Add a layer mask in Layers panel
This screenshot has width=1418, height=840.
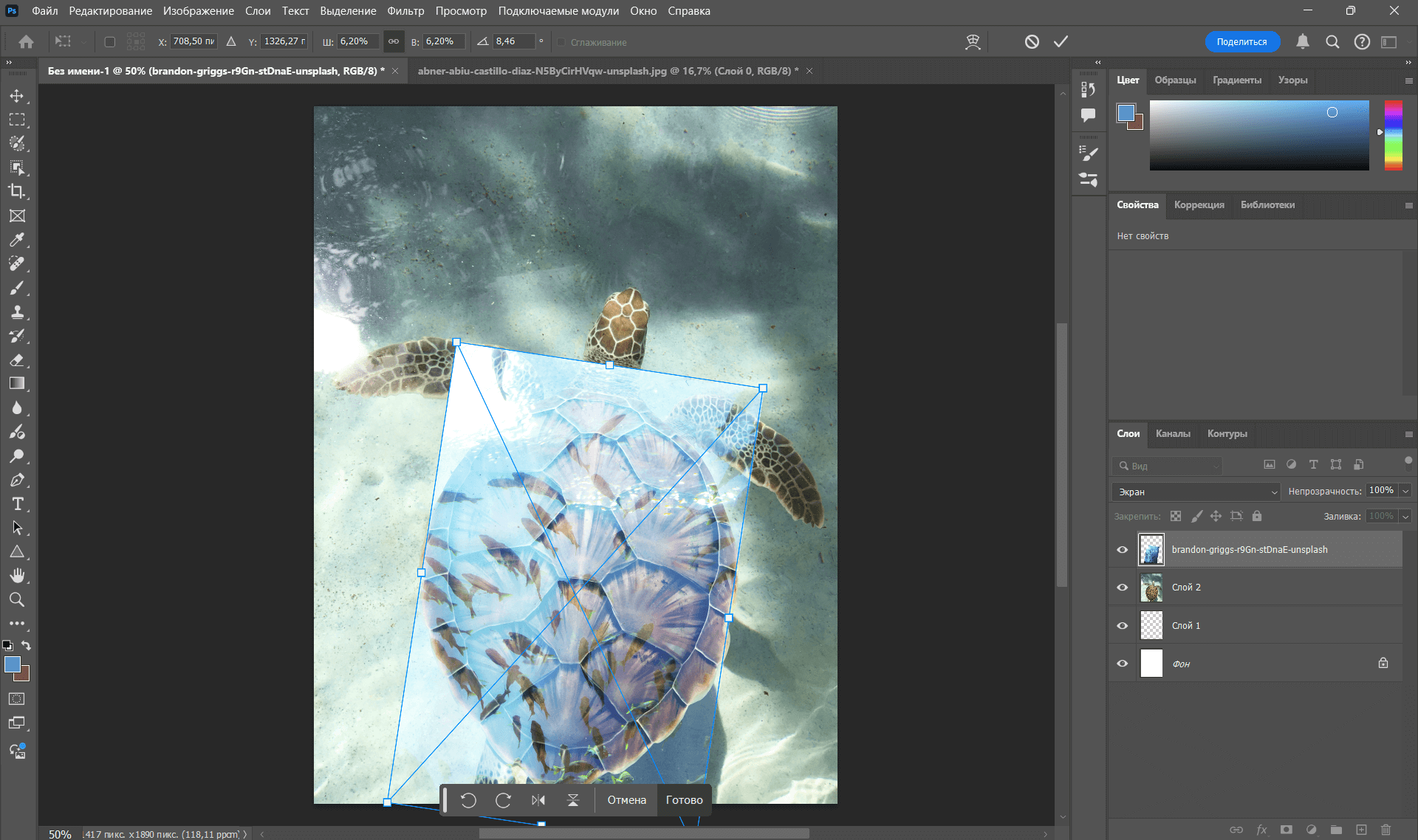(1287, 830)
